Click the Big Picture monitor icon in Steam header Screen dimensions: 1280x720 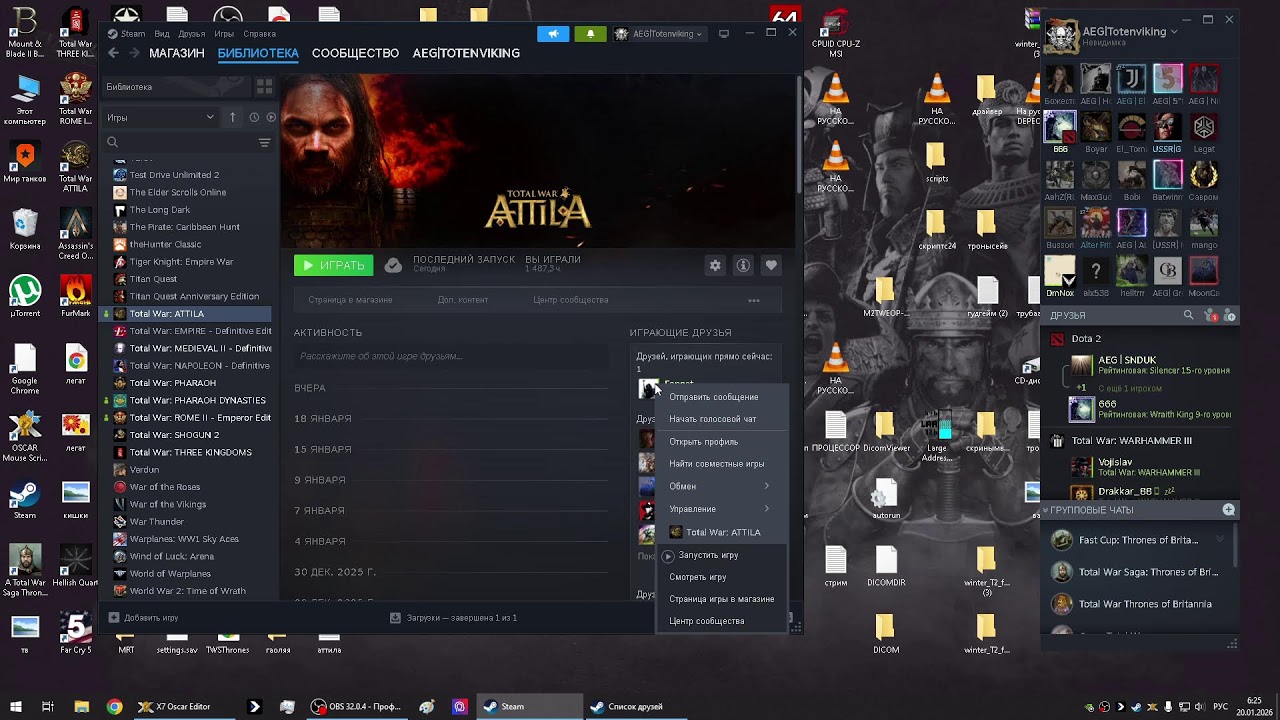[724, 33]
